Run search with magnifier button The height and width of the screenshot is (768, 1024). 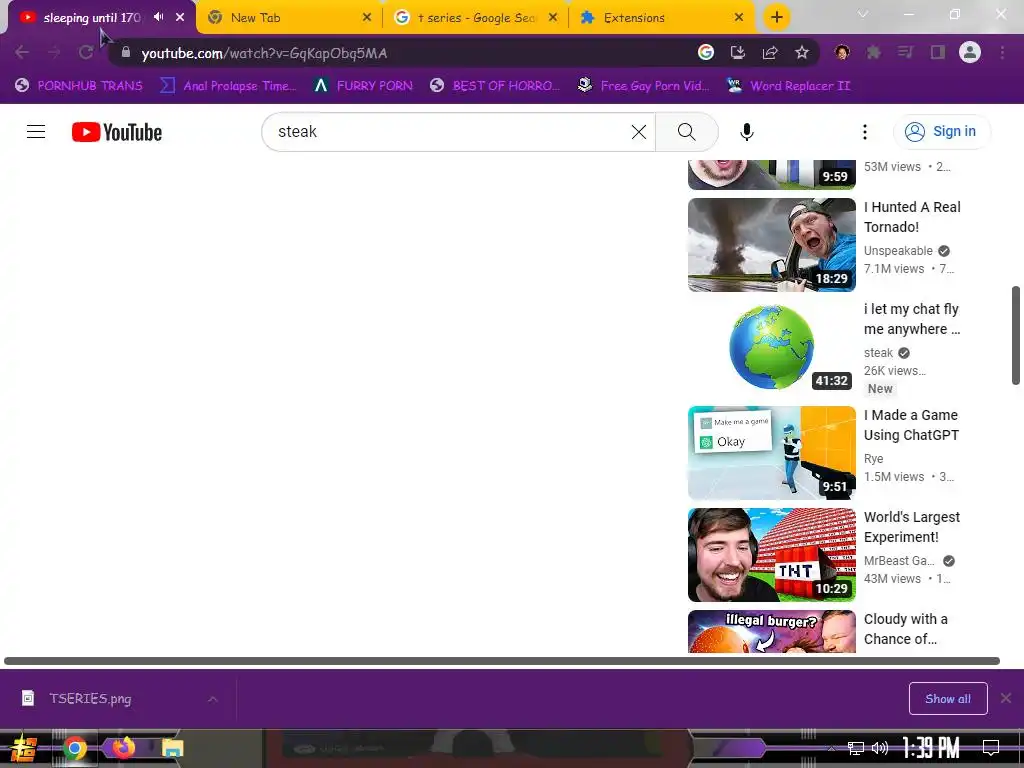pos(686,132)
